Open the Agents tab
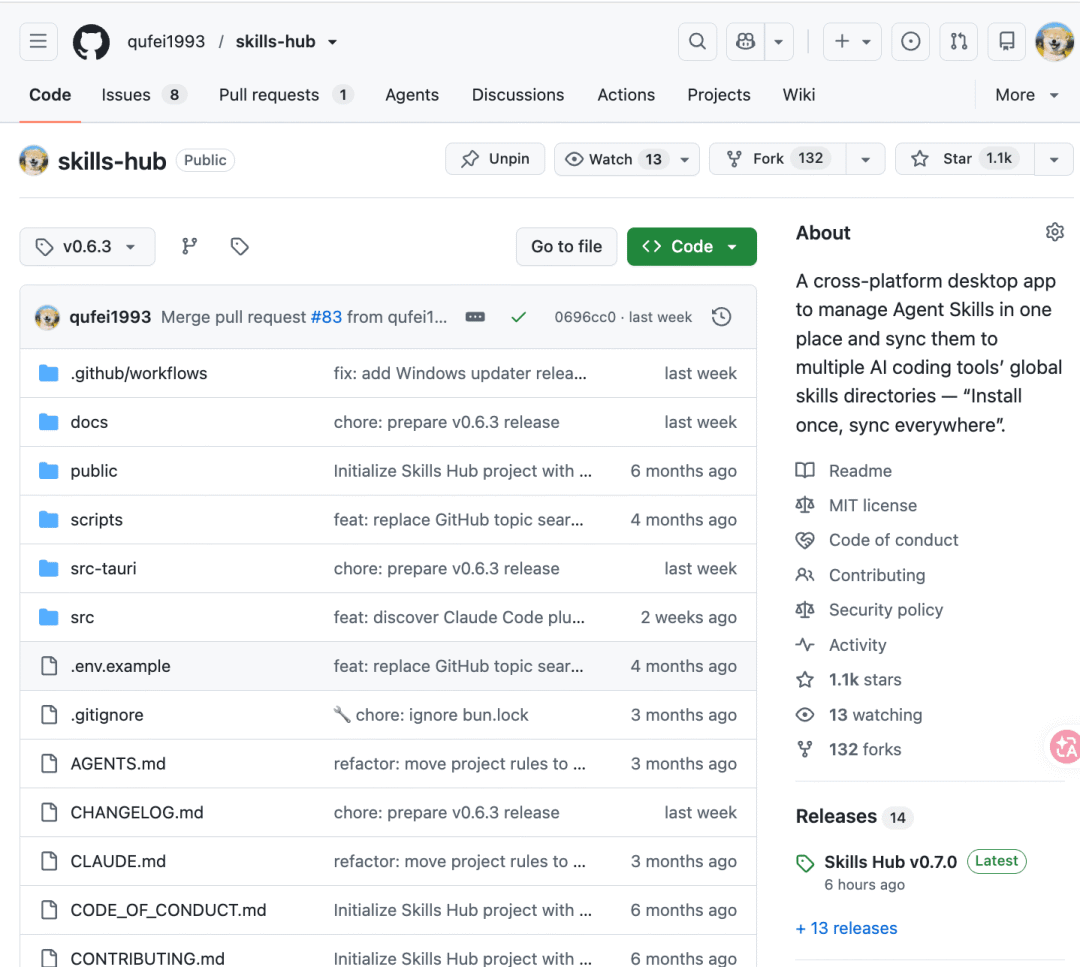Viewport: 1080px width, 967px height. click(412, 94)
